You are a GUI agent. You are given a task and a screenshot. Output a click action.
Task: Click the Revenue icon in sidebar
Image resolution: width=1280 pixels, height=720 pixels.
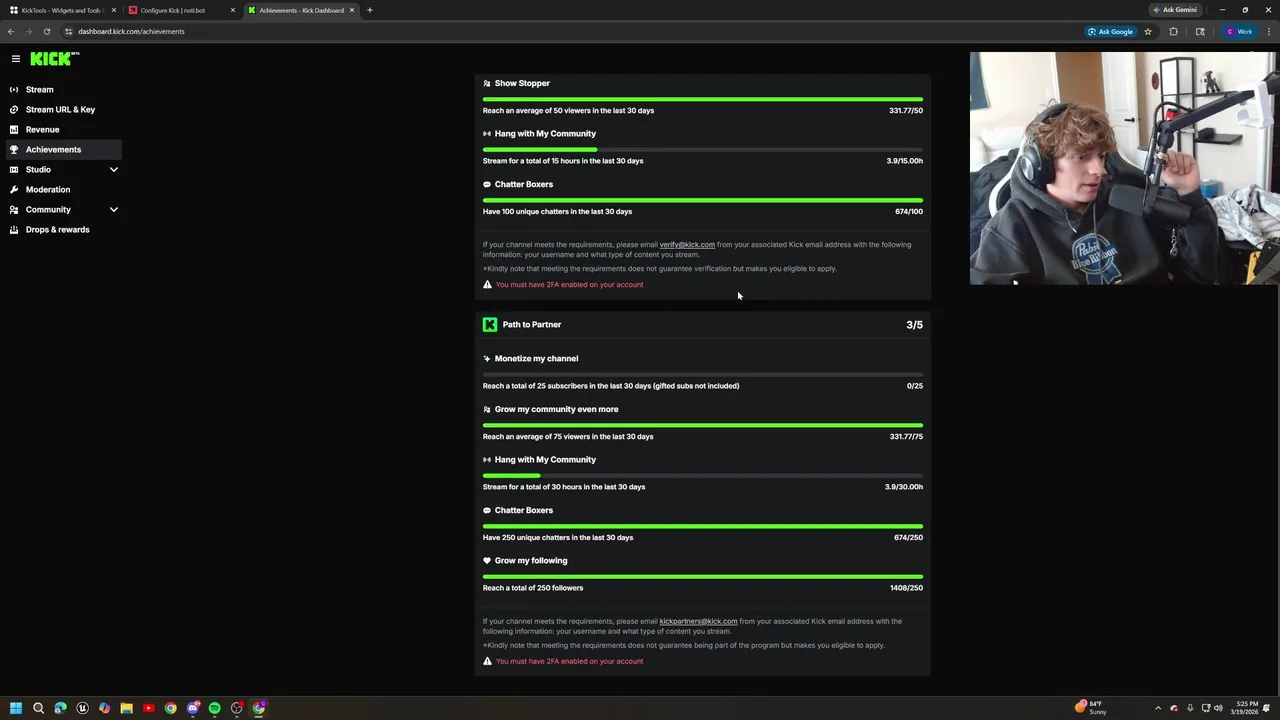(x=14, y=129)
